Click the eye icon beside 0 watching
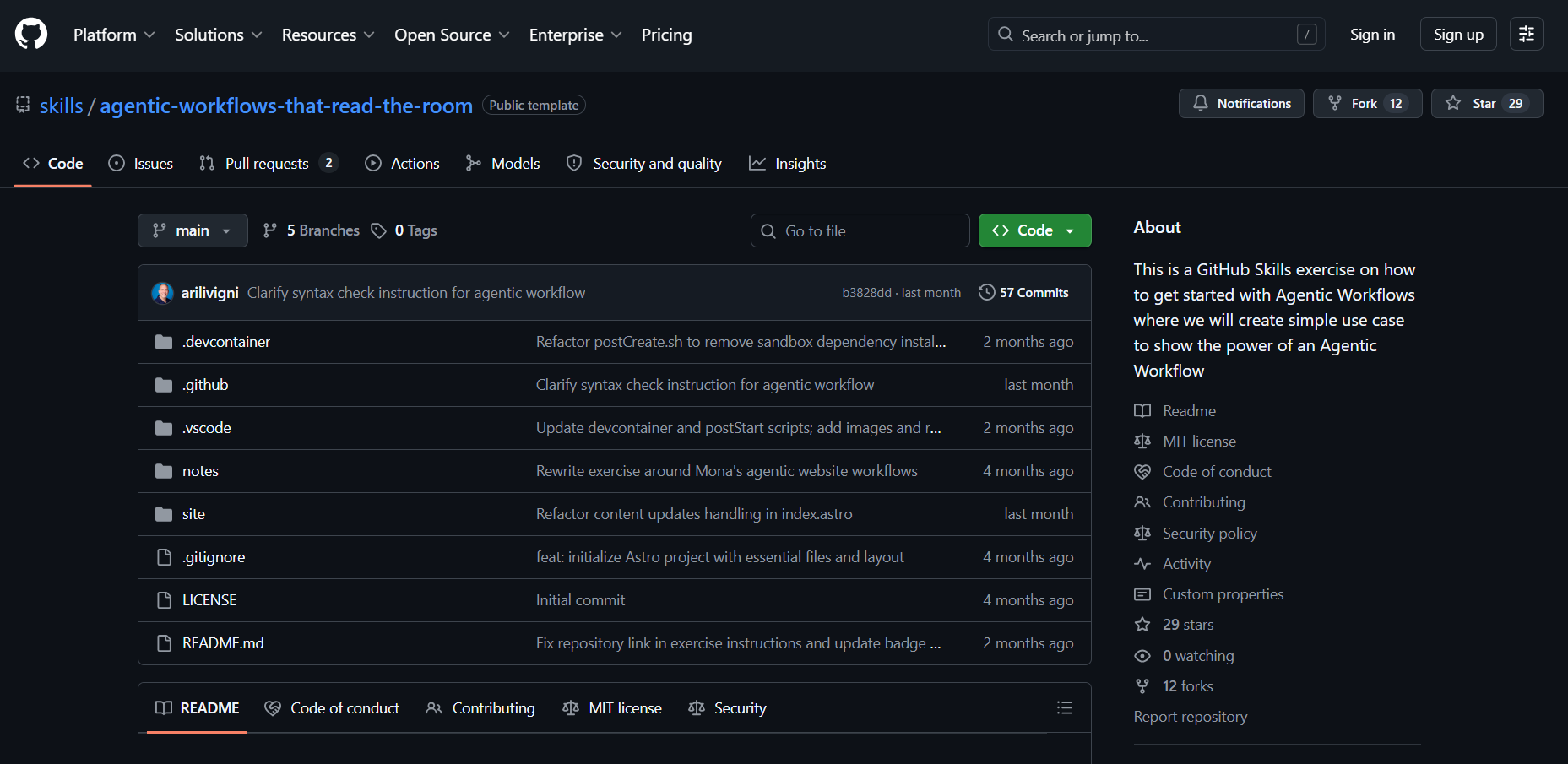The image size is (1568, 764). [1142, 656]
